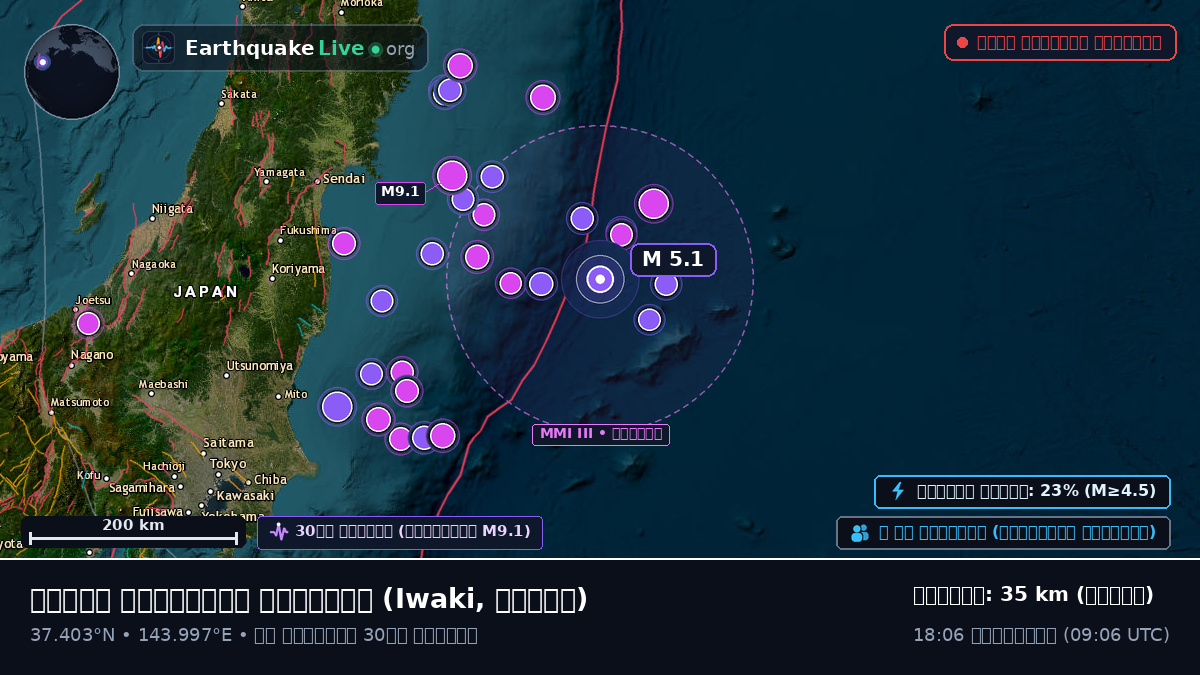Select the large magenta marker beside the M9.1 label
Viewport: 1200px width, 675px height.
click(452, 176)
